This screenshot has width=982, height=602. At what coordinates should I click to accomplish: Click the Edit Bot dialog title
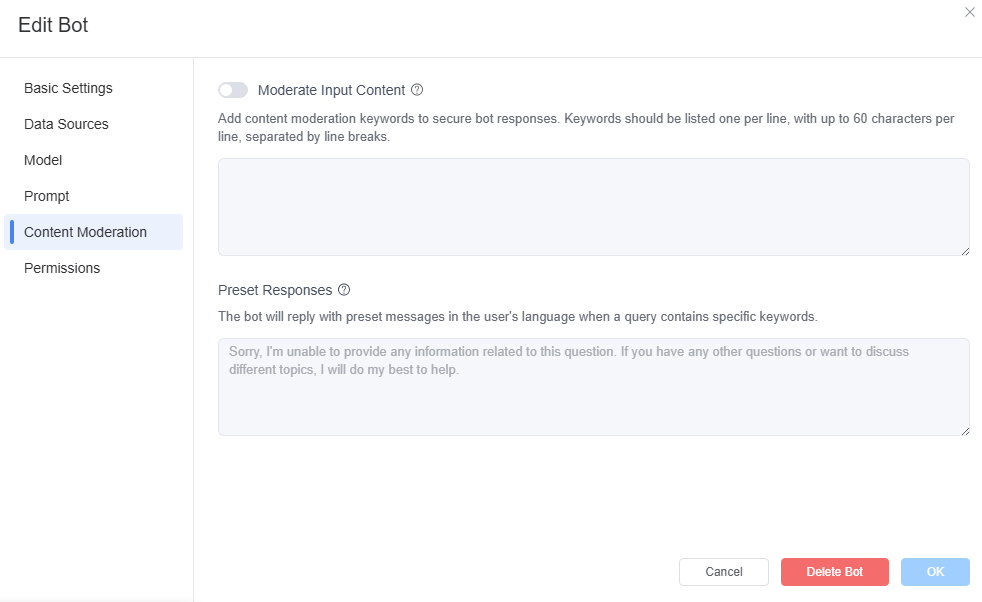[53, 25]
